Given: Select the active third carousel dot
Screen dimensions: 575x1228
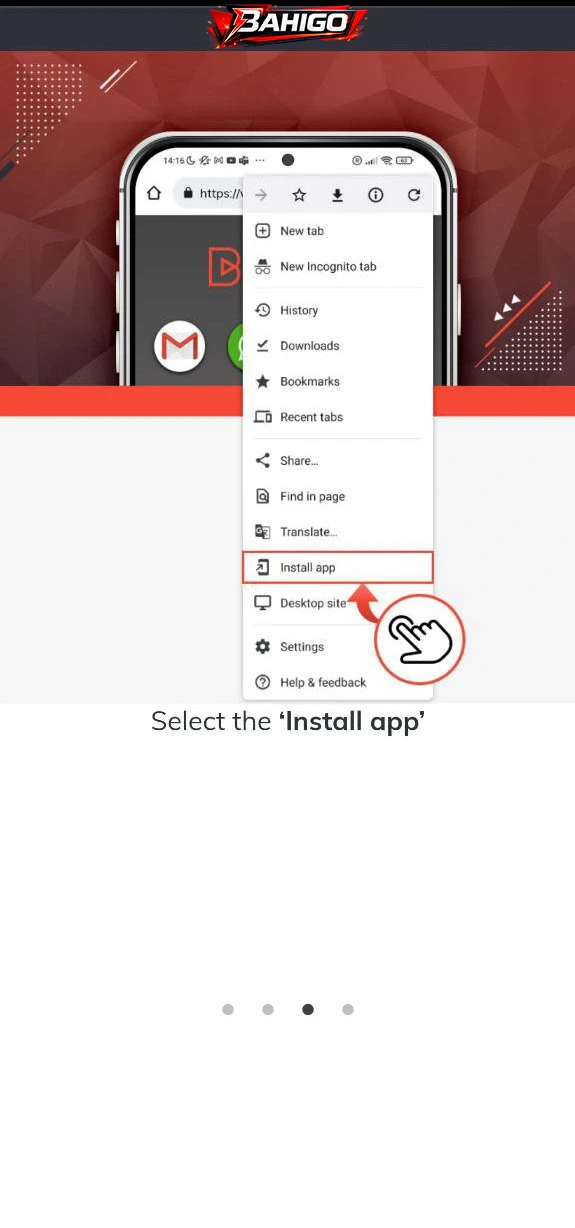Looking at the screenshot, I should point(308,1009).
